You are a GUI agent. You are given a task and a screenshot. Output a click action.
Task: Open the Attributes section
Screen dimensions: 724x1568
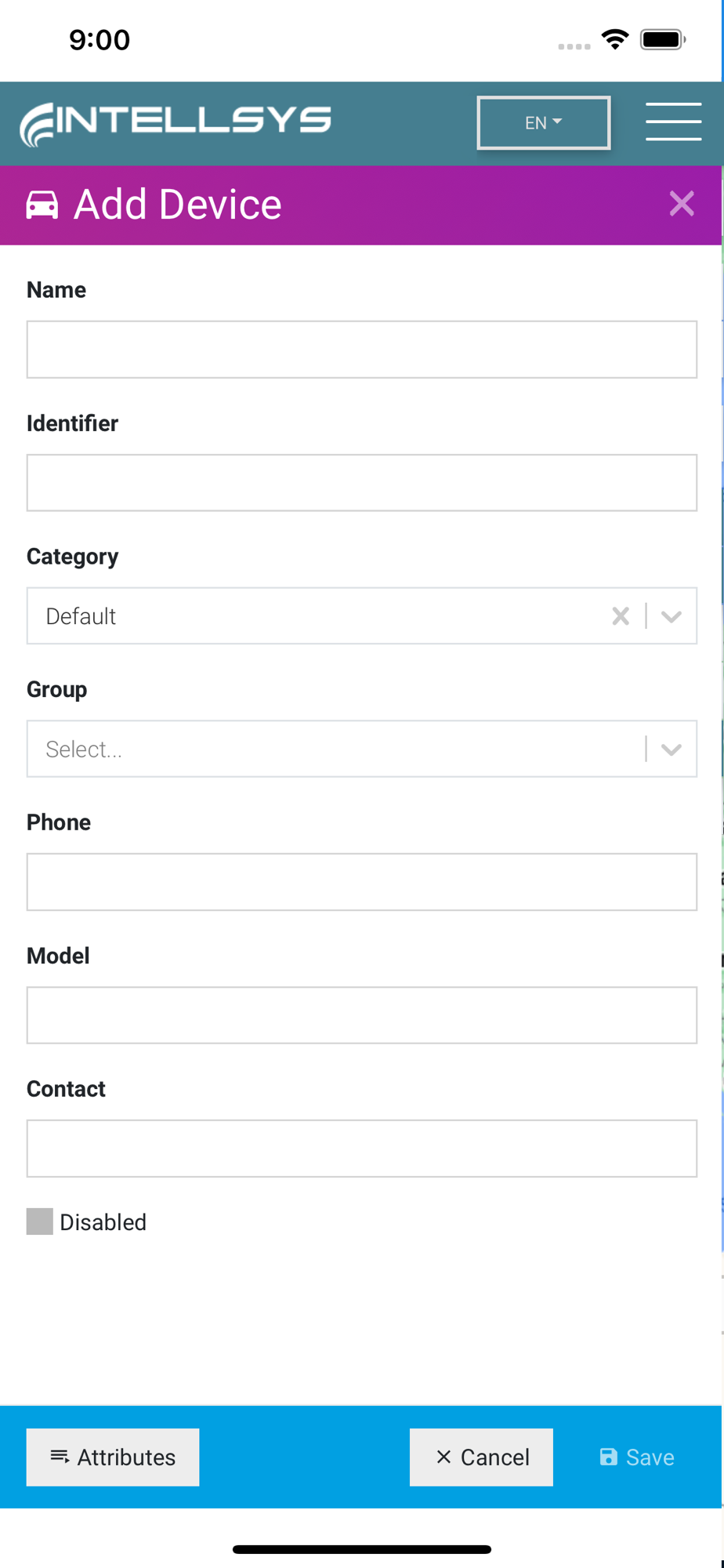113,1457
